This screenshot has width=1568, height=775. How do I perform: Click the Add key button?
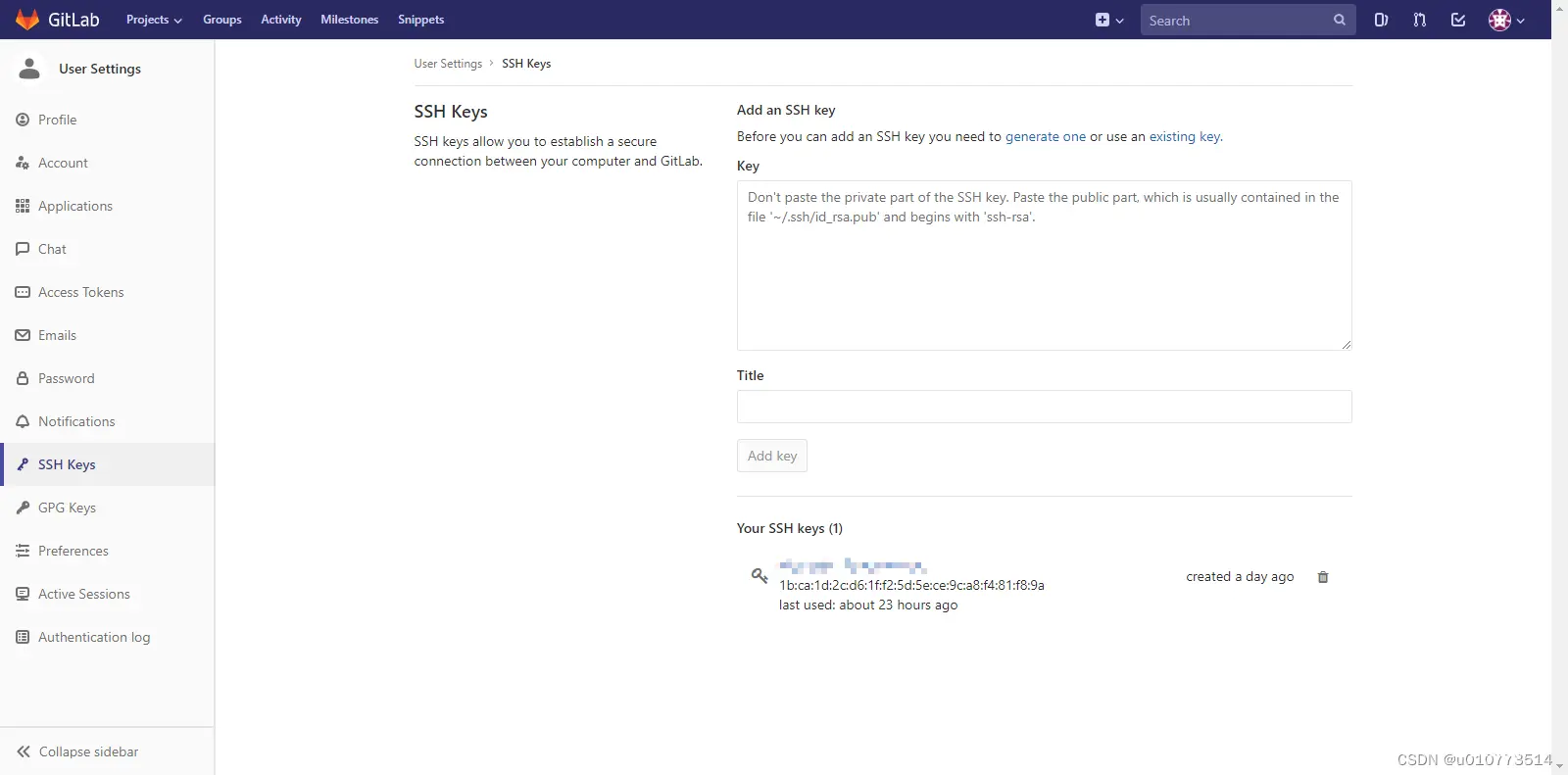coord(772,456)
